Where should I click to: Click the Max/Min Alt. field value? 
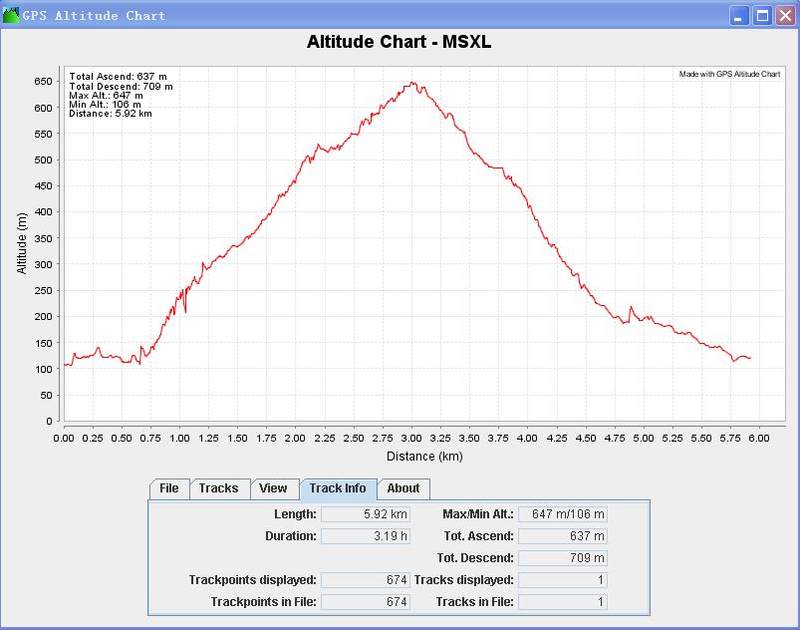(x=563, y=514)
